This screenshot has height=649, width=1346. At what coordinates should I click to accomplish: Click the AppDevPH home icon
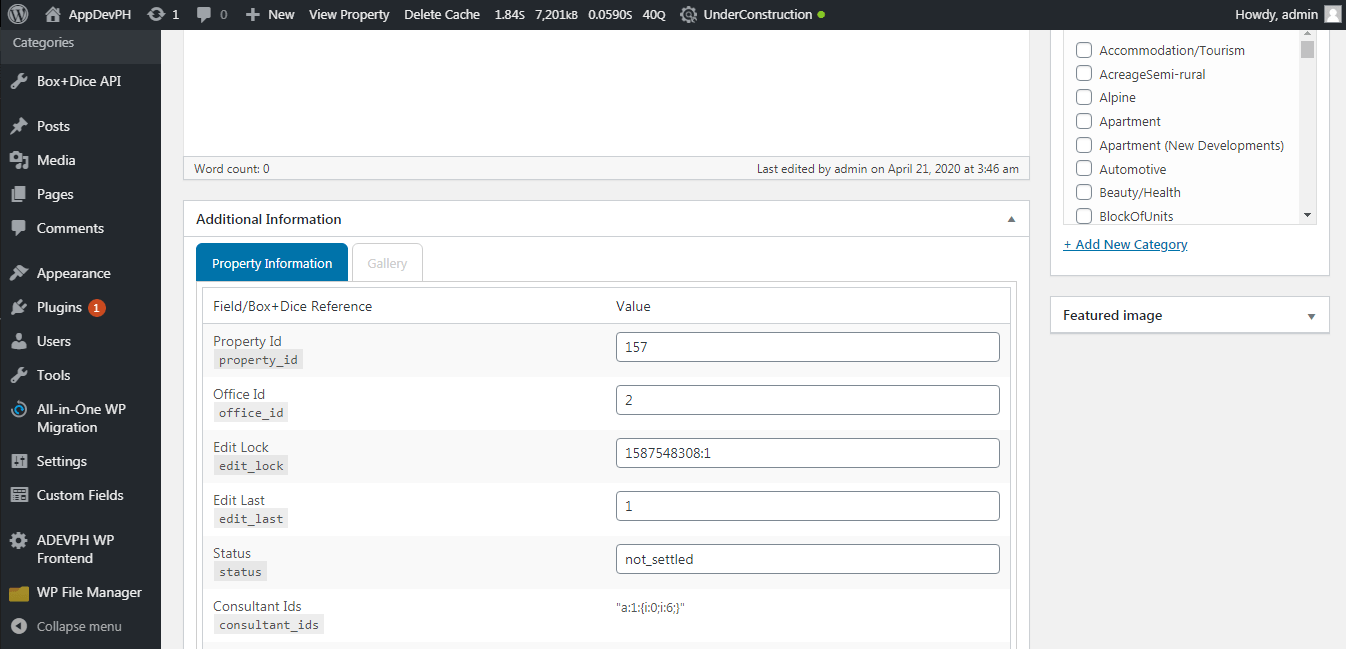(x=53, y=14)
